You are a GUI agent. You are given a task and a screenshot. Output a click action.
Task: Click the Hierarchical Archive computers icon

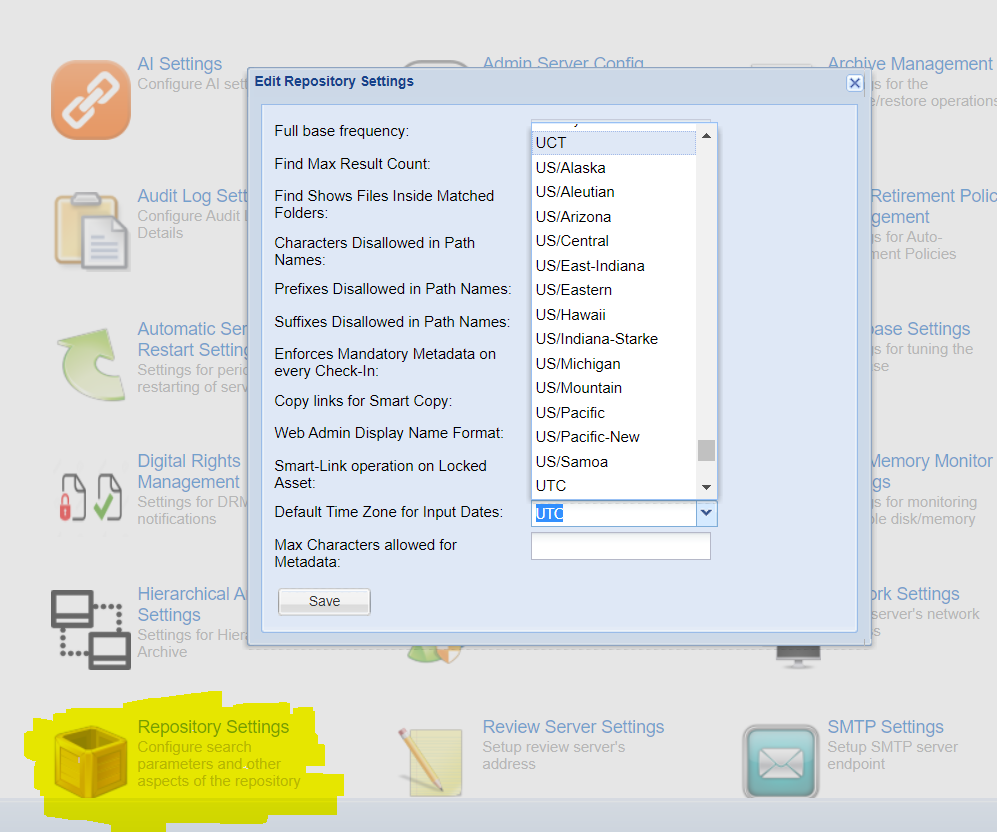(91, 629)
